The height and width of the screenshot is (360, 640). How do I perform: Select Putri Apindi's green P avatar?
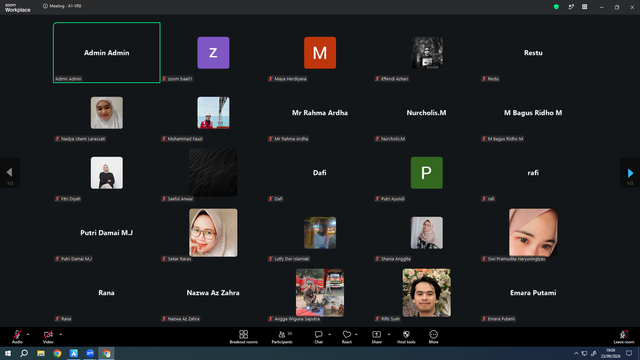click(427, 173)
